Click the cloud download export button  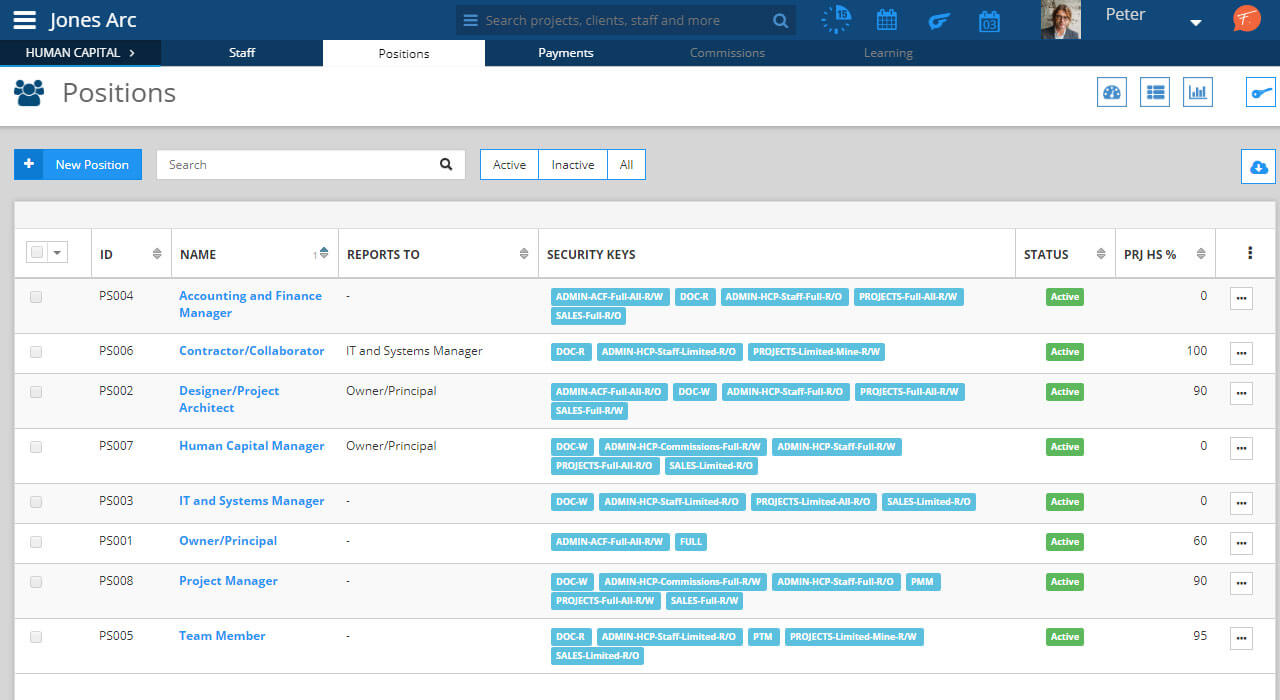[x=1258, y=167]
